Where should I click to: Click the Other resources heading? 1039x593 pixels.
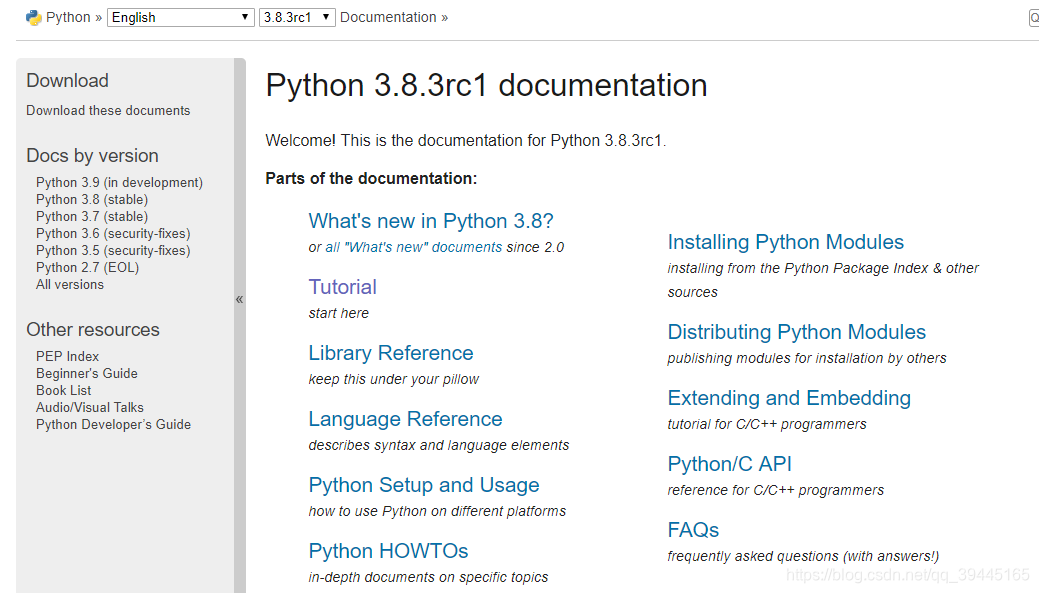pos(93,330)
